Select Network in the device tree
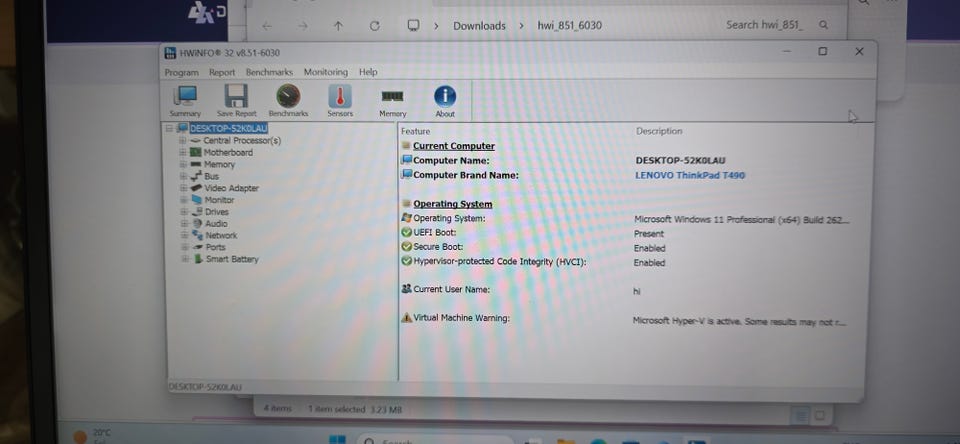This screenshot has height=444, width=960. [221, 235]
